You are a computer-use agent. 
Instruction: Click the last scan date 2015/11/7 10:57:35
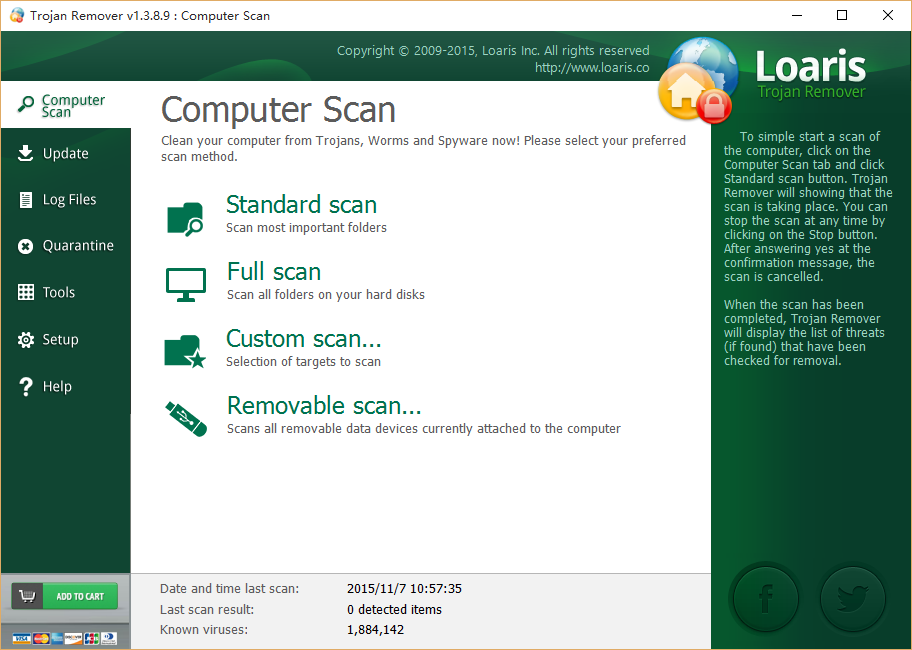coord(404,588)
